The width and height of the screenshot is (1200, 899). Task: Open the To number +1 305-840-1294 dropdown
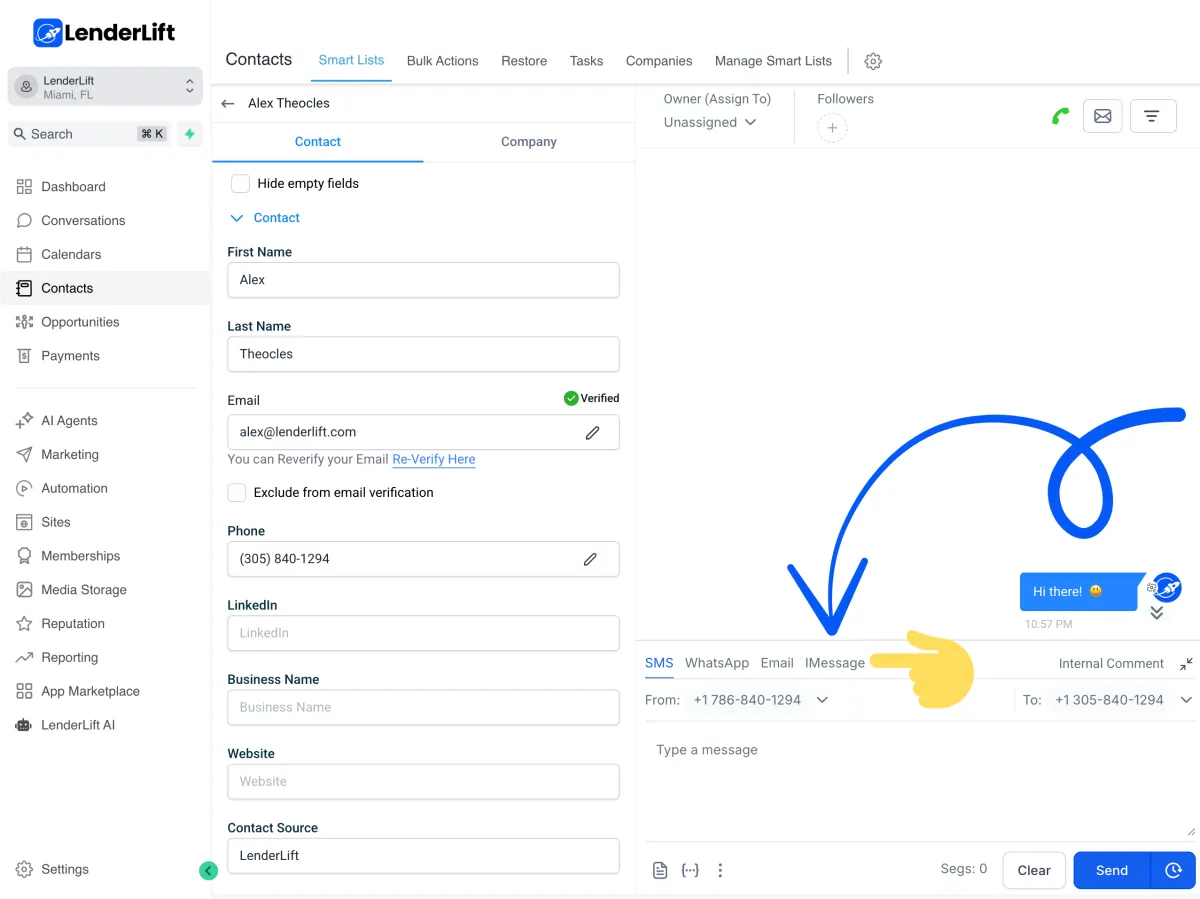point(1124,700)
